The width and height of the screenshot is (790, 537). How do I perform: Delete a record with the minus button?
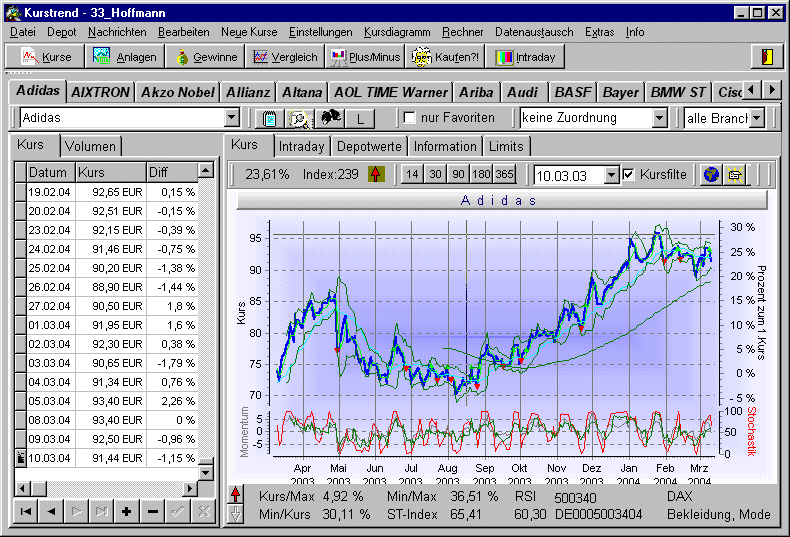pos(153,512)
